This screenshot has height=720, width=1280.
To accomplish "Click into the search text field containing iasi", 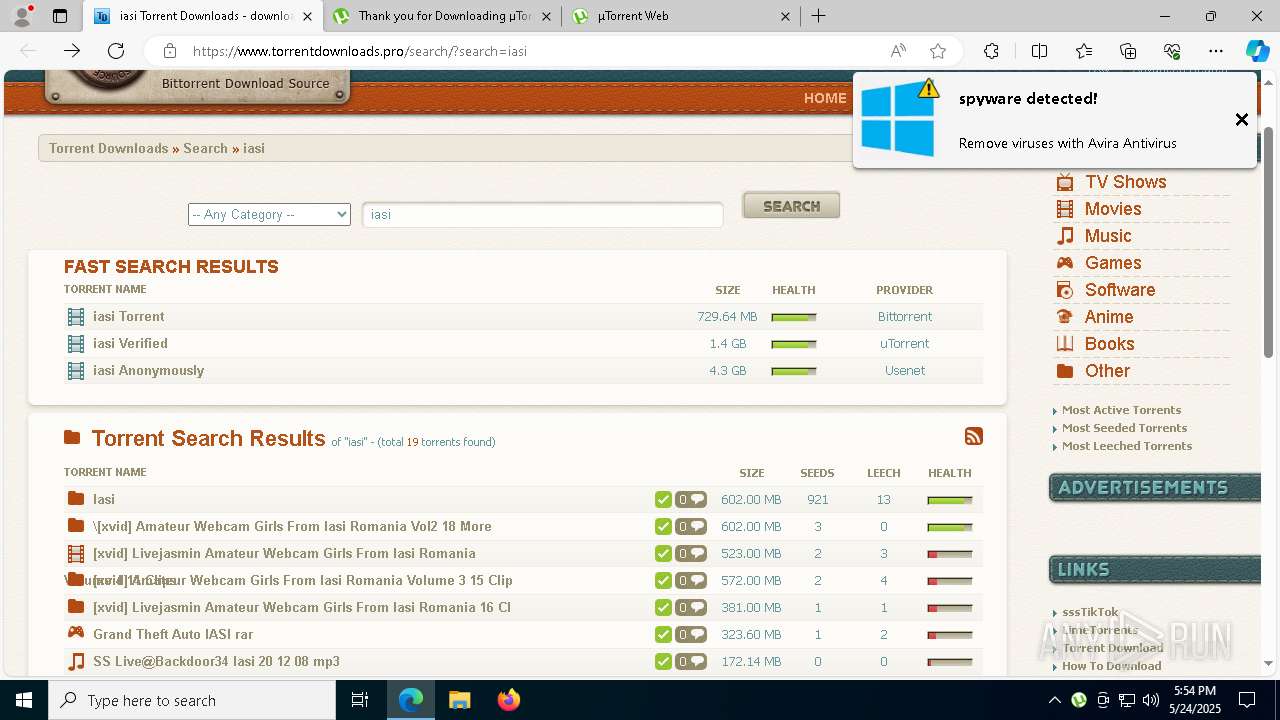I will point(543,214).
